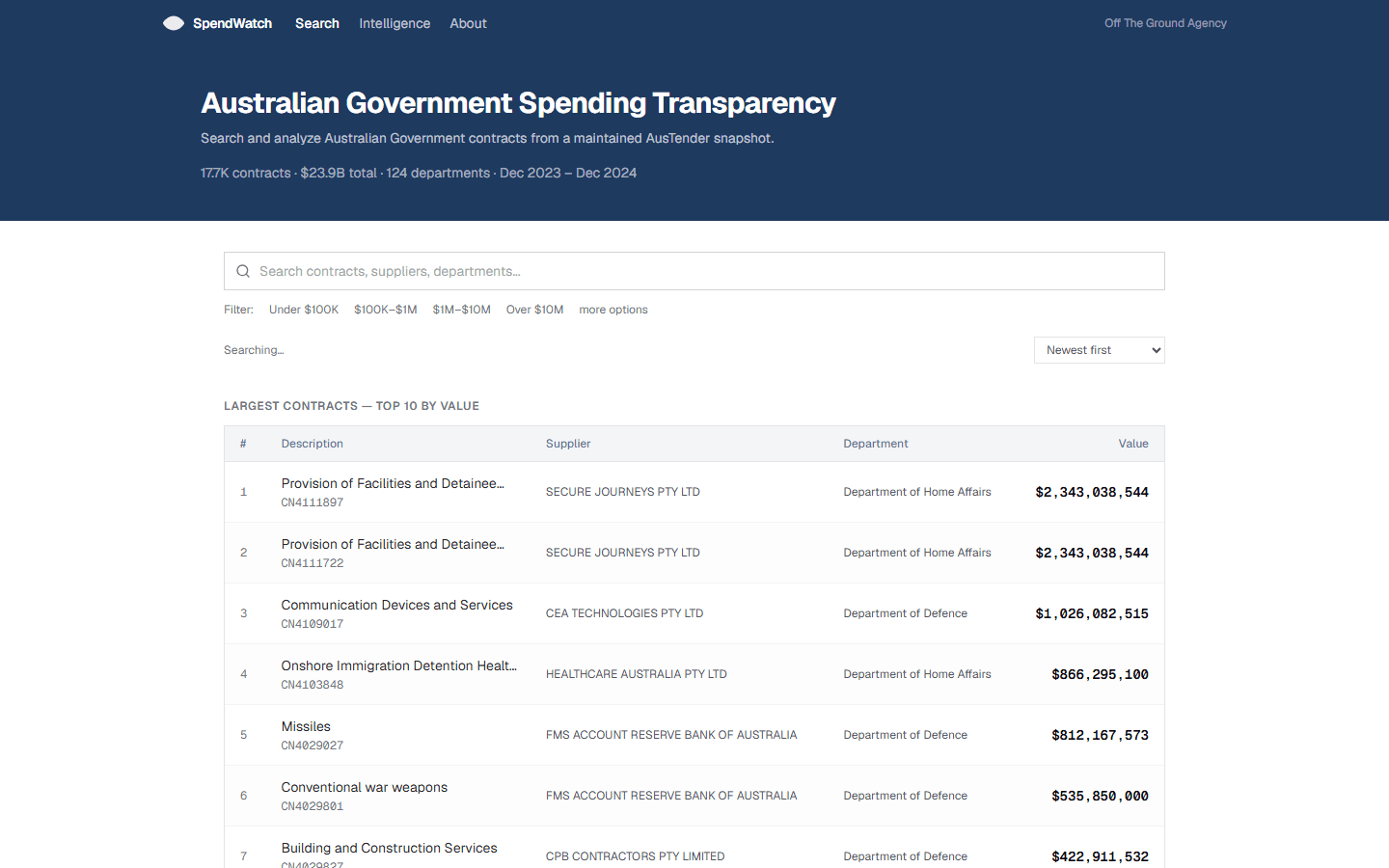Image resolution: width=1389 pixels, height=868 pixels.
Task: Click the CN4029027 contract ID
Action: (x=313, y=746)
